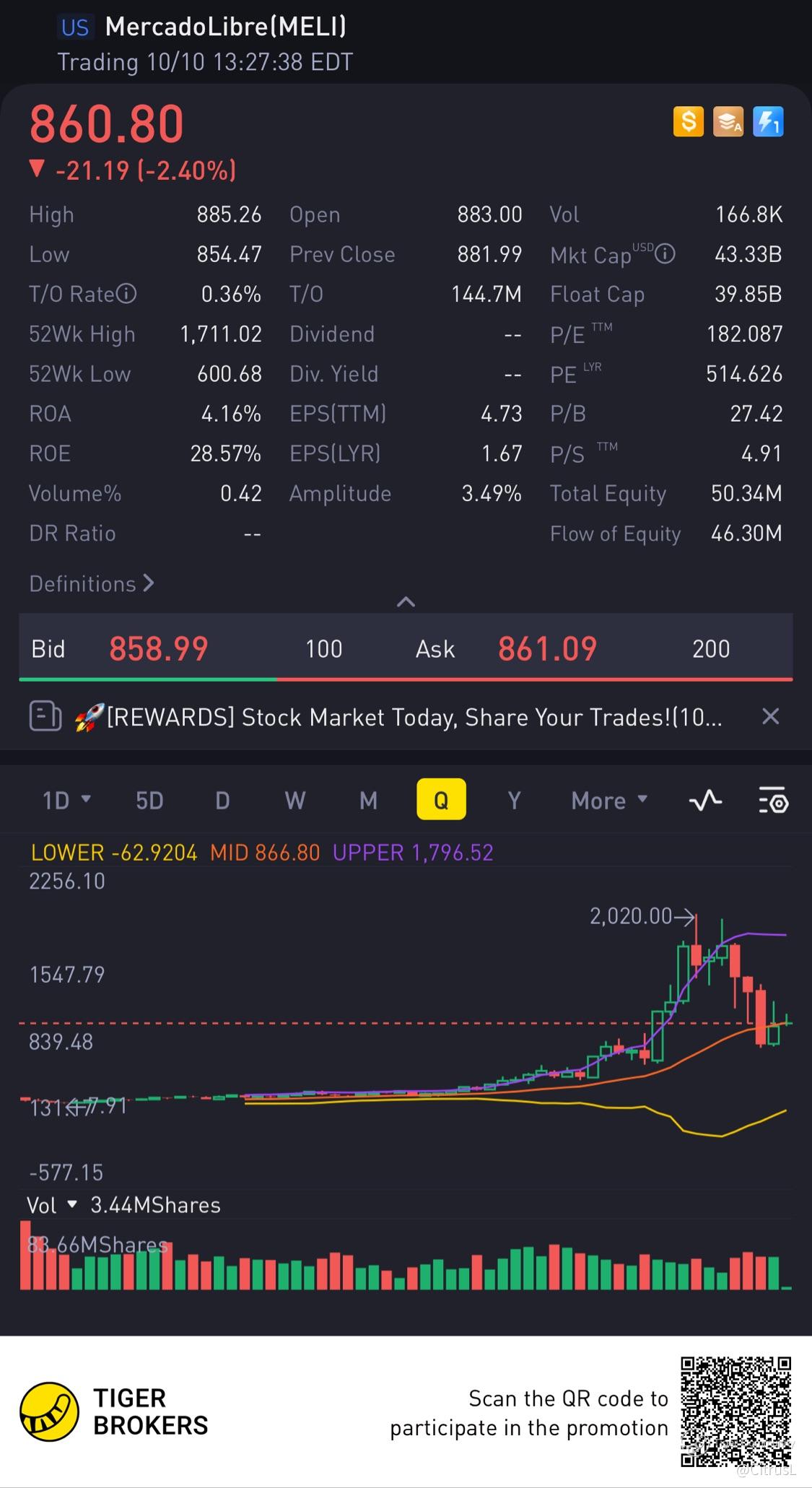Screen dimensions: 812x1488
Task: Tap the Bid price 858.99
Action: tap(159, 648)
